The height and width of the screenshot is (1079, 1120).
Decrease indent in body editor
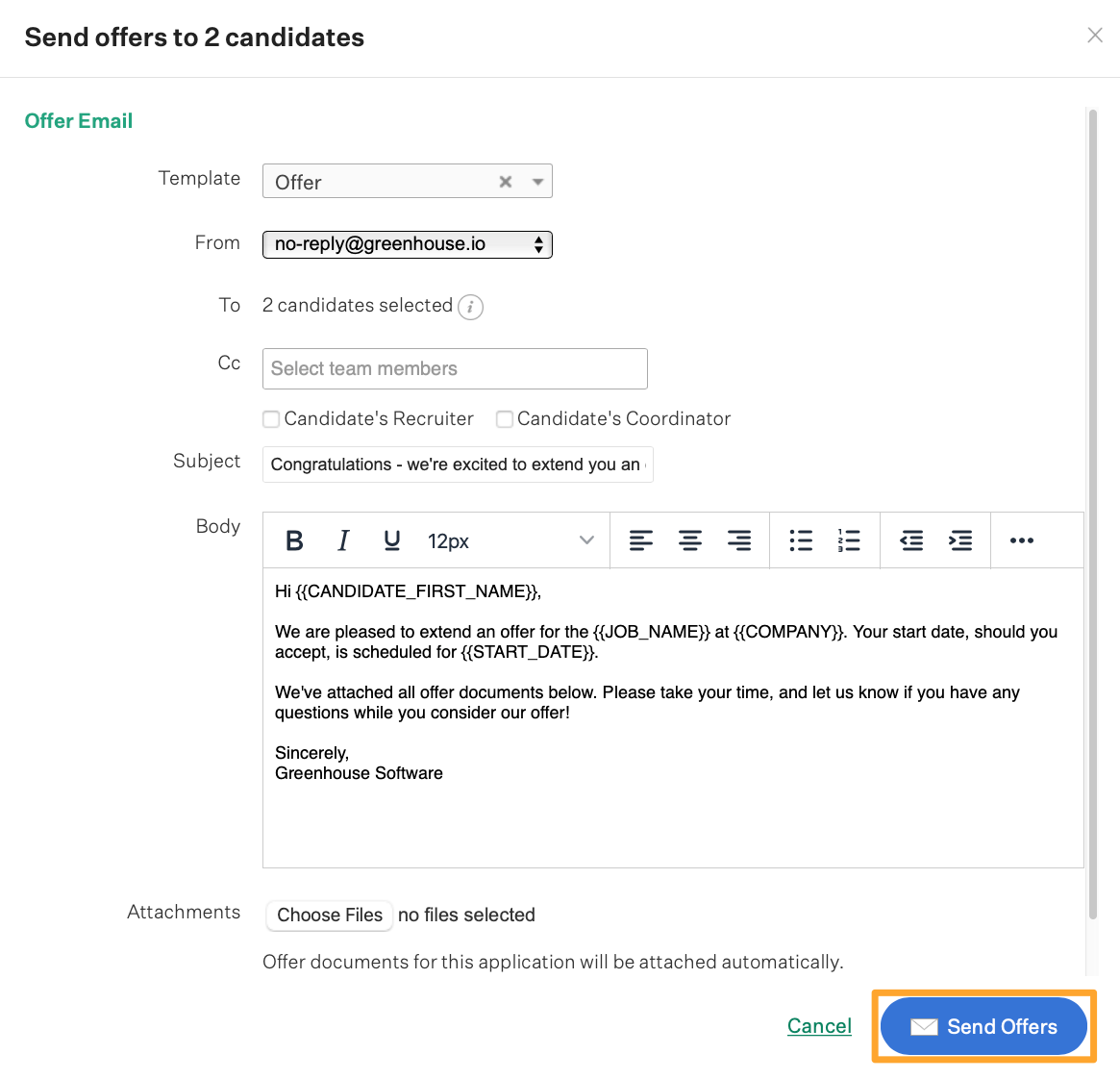click(911, 540)
